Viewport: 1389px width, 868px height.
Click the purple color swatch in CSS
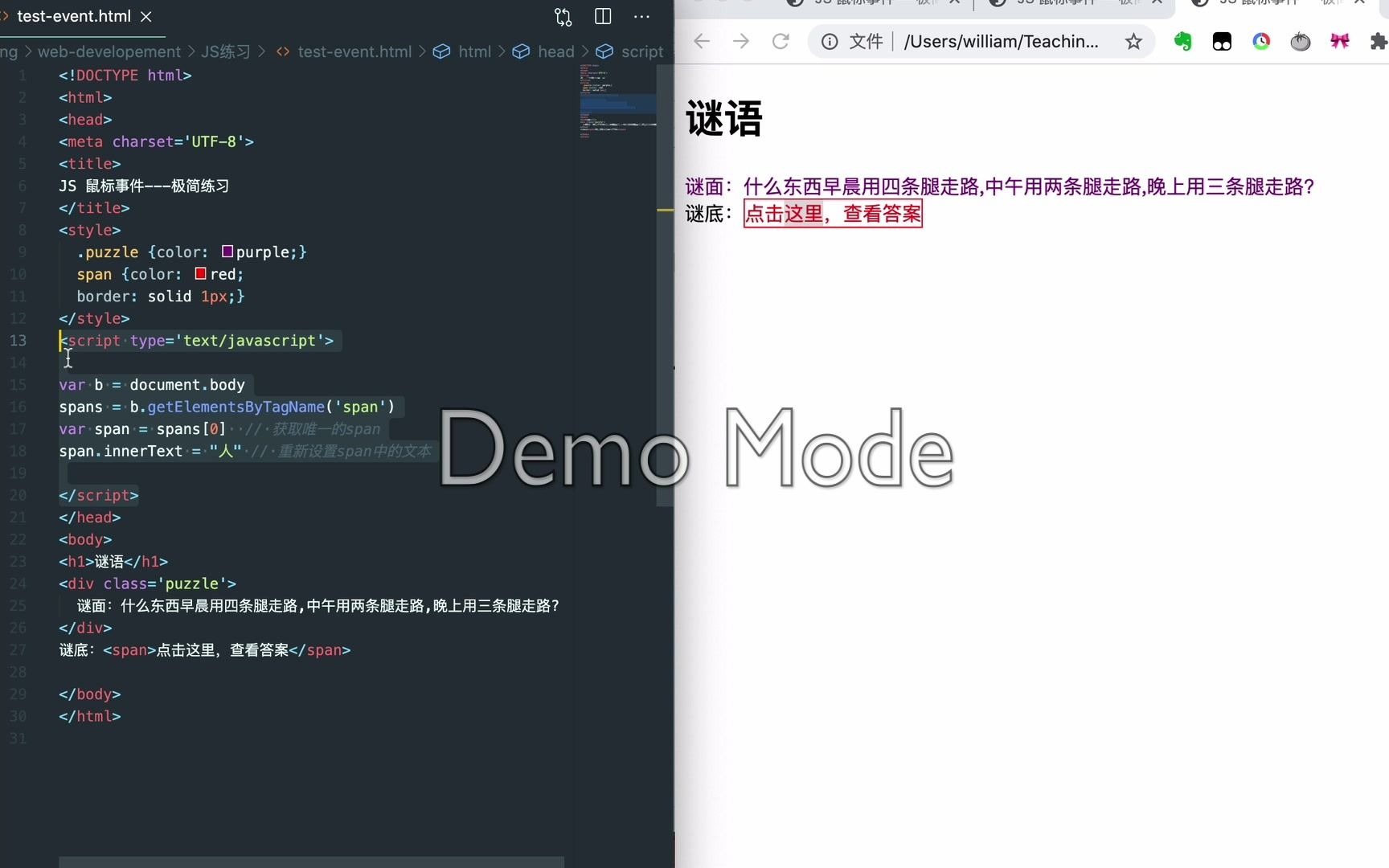(x=227, y=252)
